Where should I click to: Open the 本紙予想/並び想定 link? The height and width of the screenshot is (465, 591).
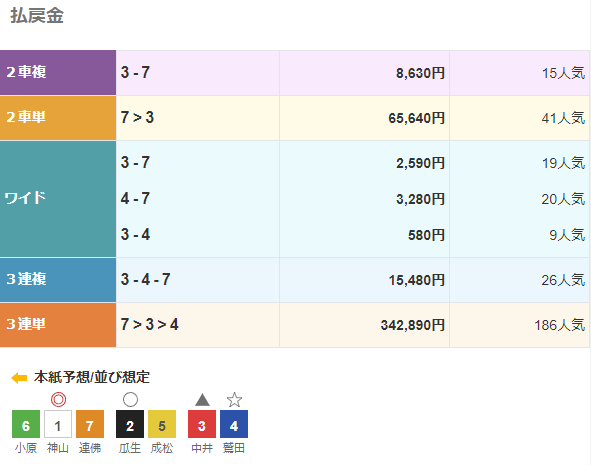pyautogui.click(x=92, y=377)
